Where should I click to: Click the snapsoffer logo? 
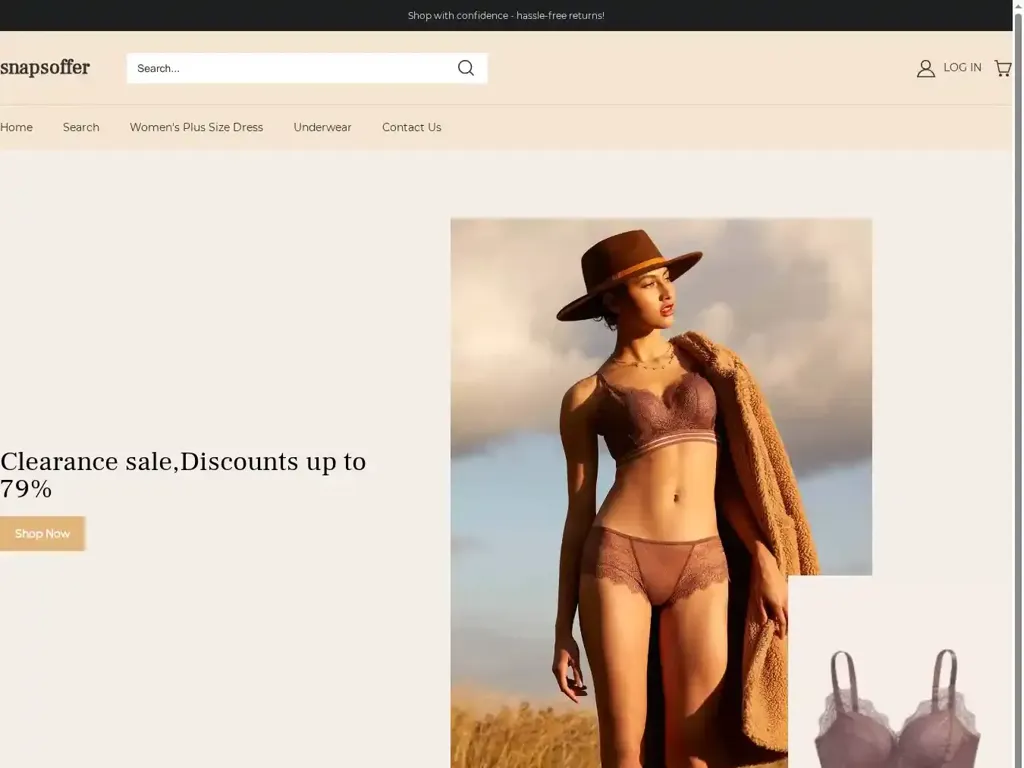click(x=45, y=67)
